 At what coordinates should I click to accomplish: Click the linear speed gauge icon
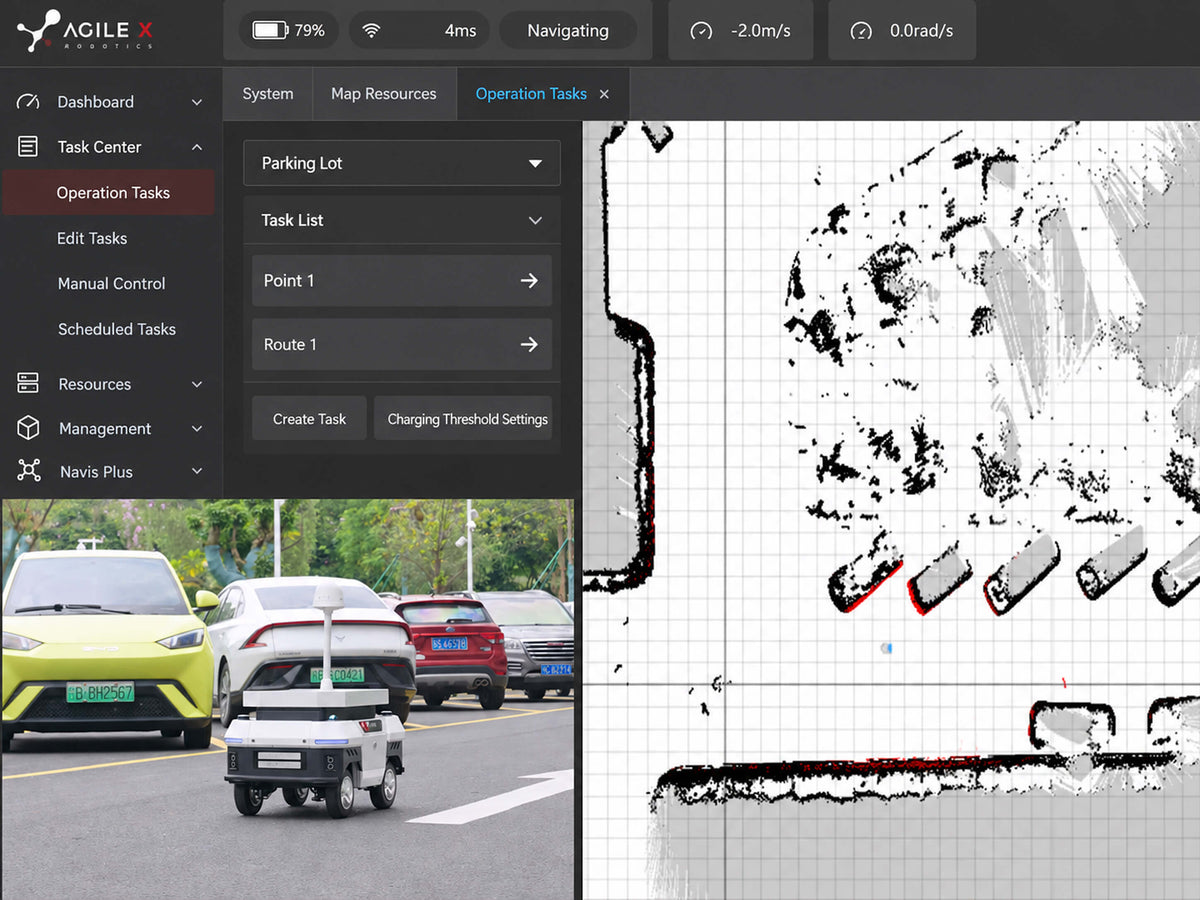point(702,31)
